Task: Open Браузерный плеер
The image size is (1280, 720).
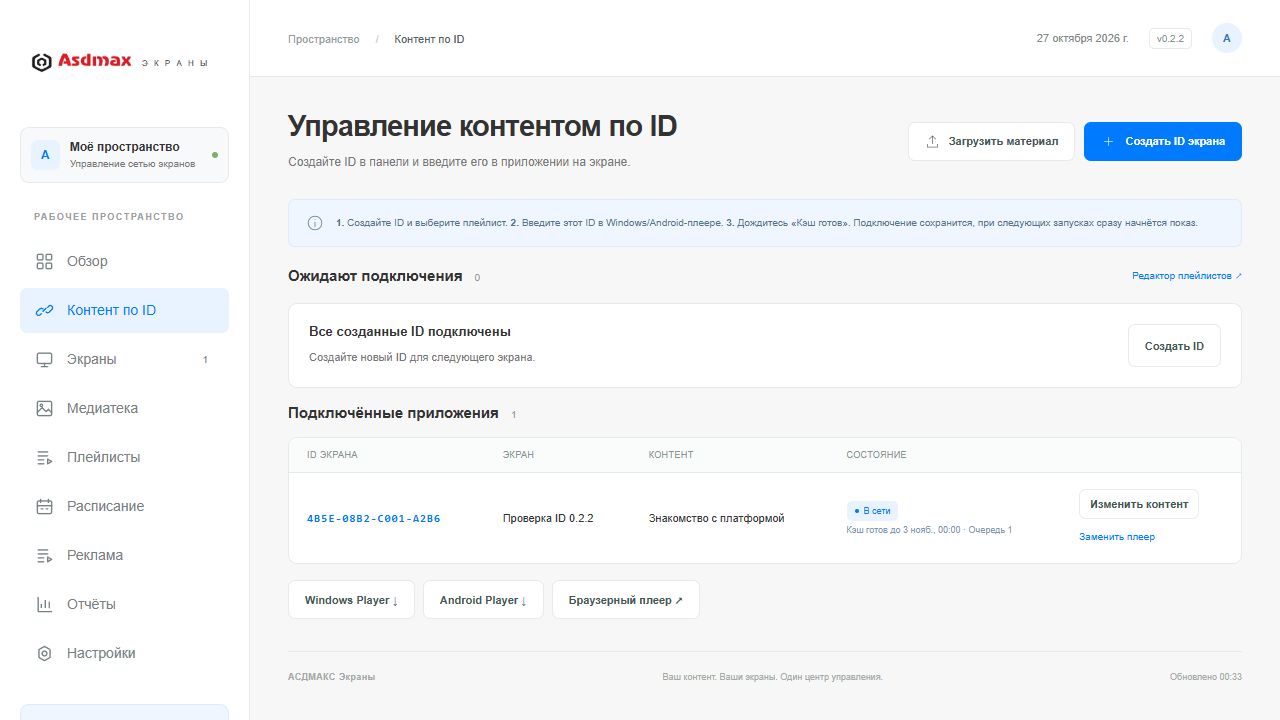Action: [626, 600]
